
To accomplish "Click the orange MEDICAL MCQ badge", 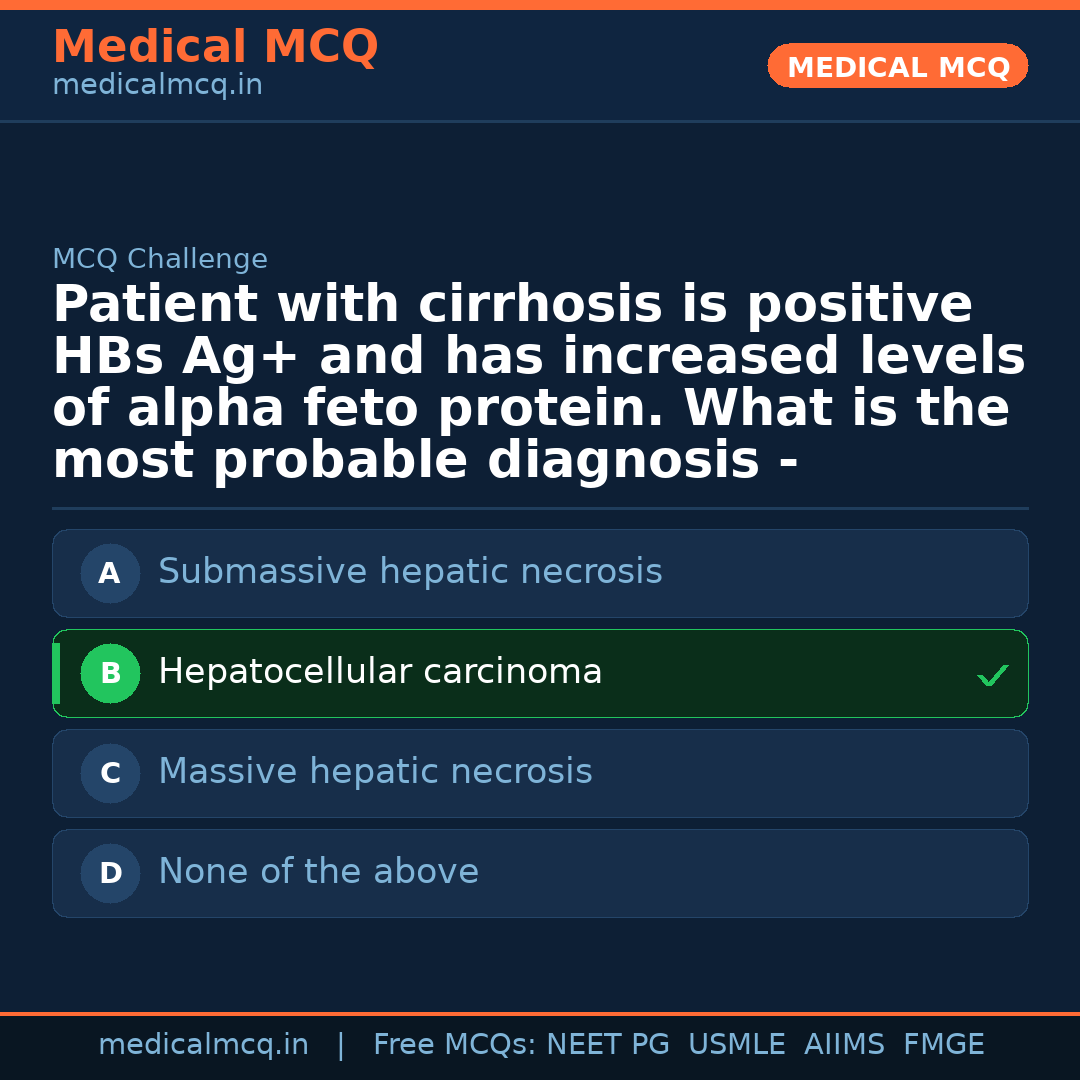I will point(897,66).
